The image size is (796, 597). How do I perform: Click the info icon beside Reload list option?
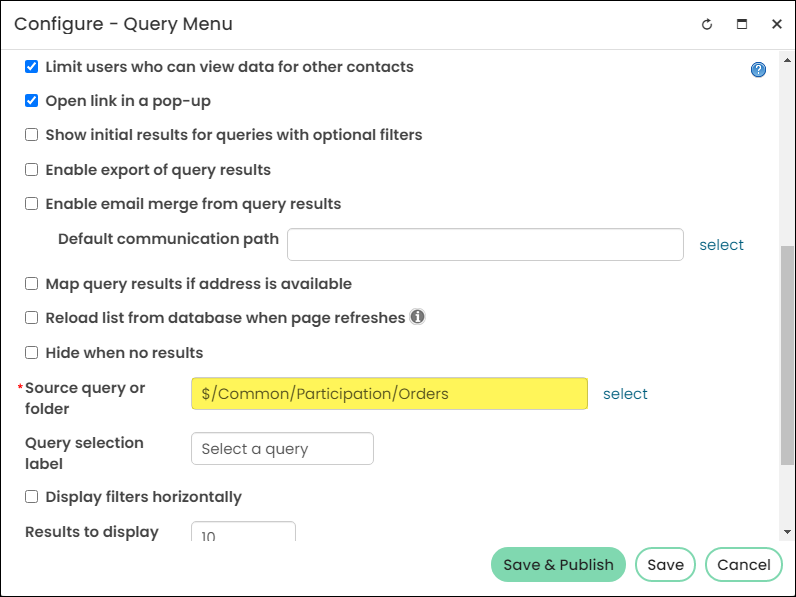point(417,317)
